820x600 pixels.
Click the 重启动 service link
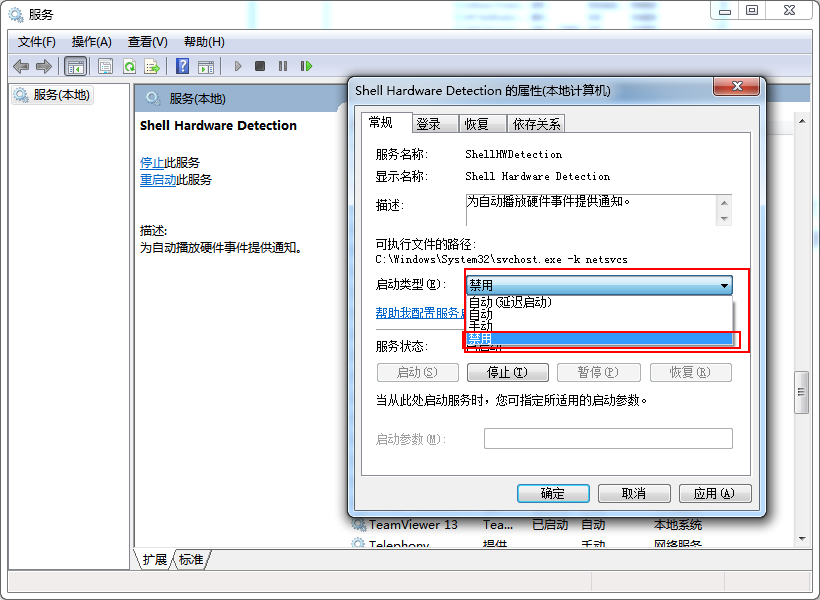tap(158, 180)
